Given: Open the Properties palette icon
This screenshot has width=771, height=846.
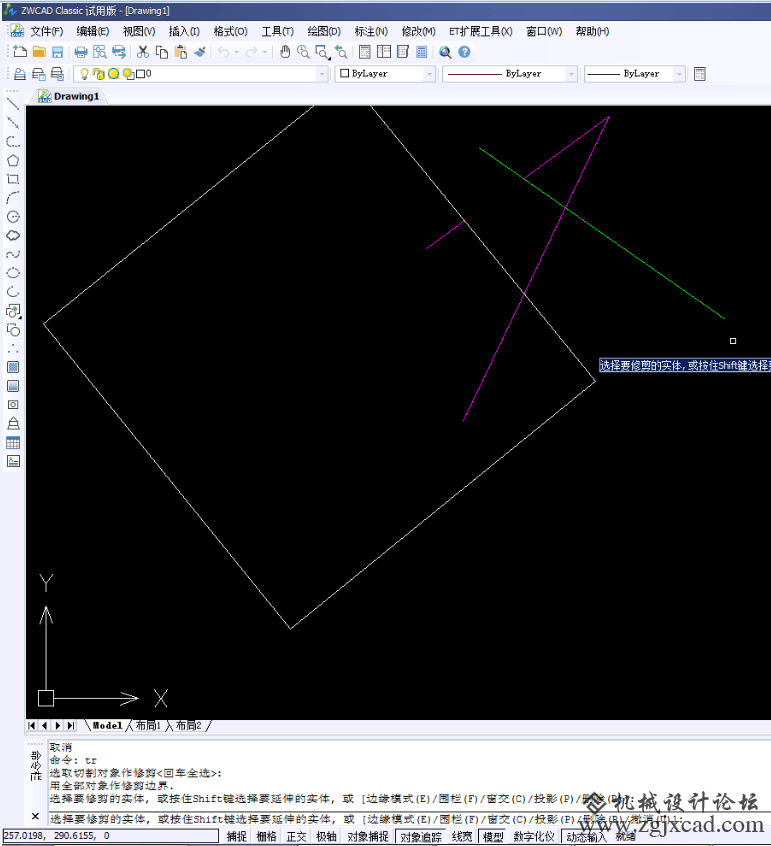Looking at the screenshot, I should 365,52.
